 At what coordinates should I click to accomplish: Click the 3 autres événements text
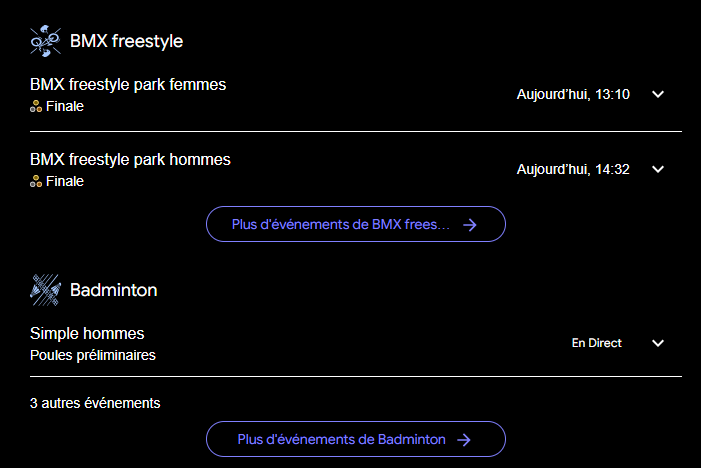pos(95,403)
